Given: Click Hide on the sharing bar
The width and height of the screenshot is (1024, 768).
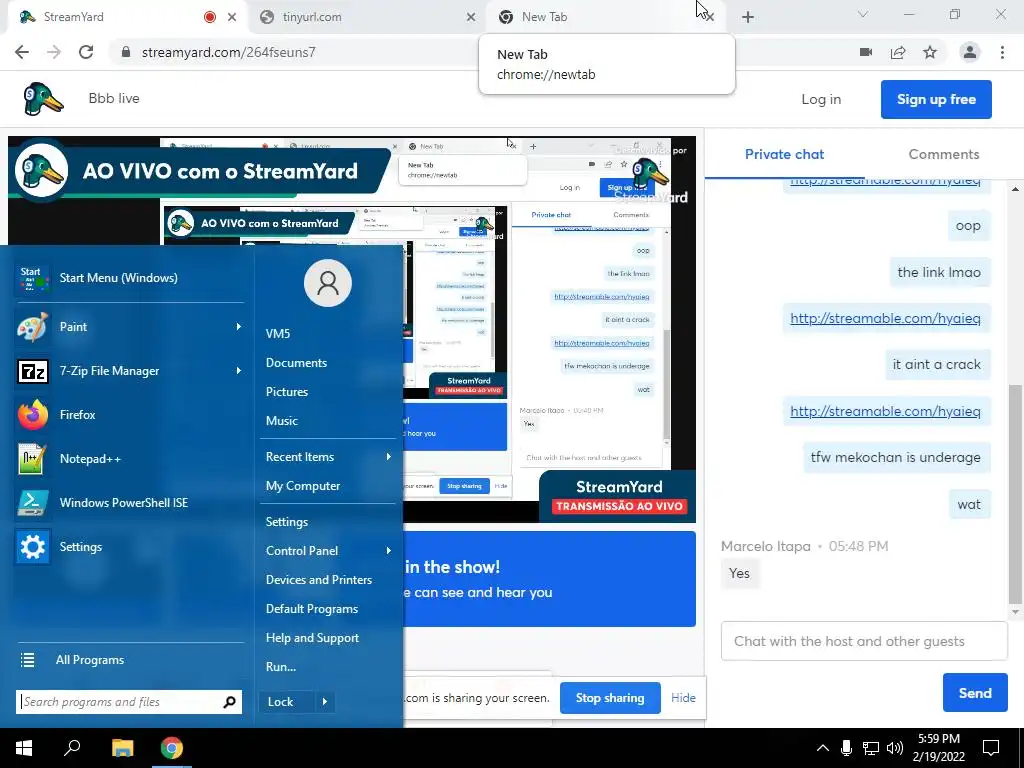Looking at the screenshot, I should pyautogui.click(x=683, y=698).
